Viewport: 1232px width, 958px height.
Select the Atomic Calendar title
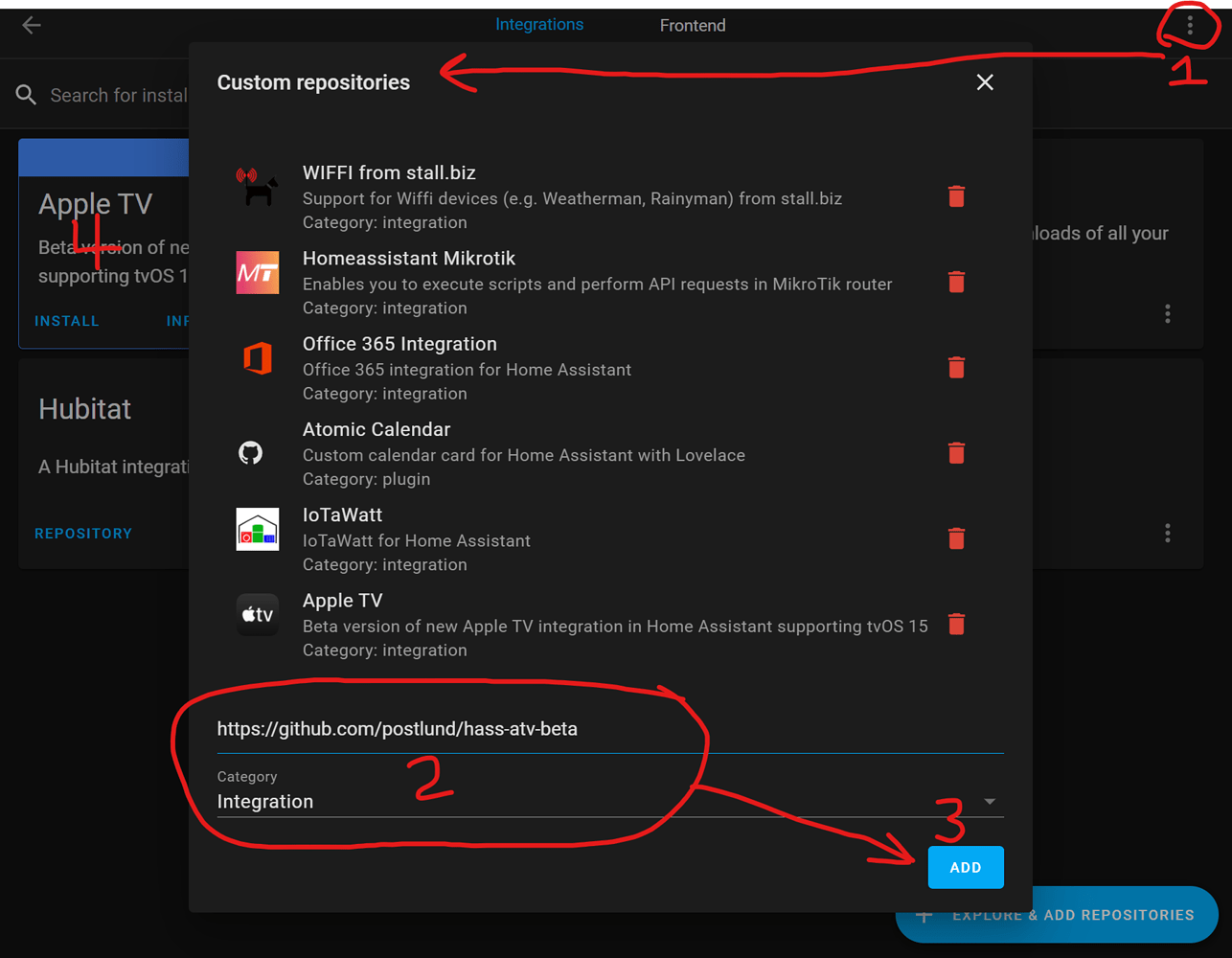click(x=376, y=430)
